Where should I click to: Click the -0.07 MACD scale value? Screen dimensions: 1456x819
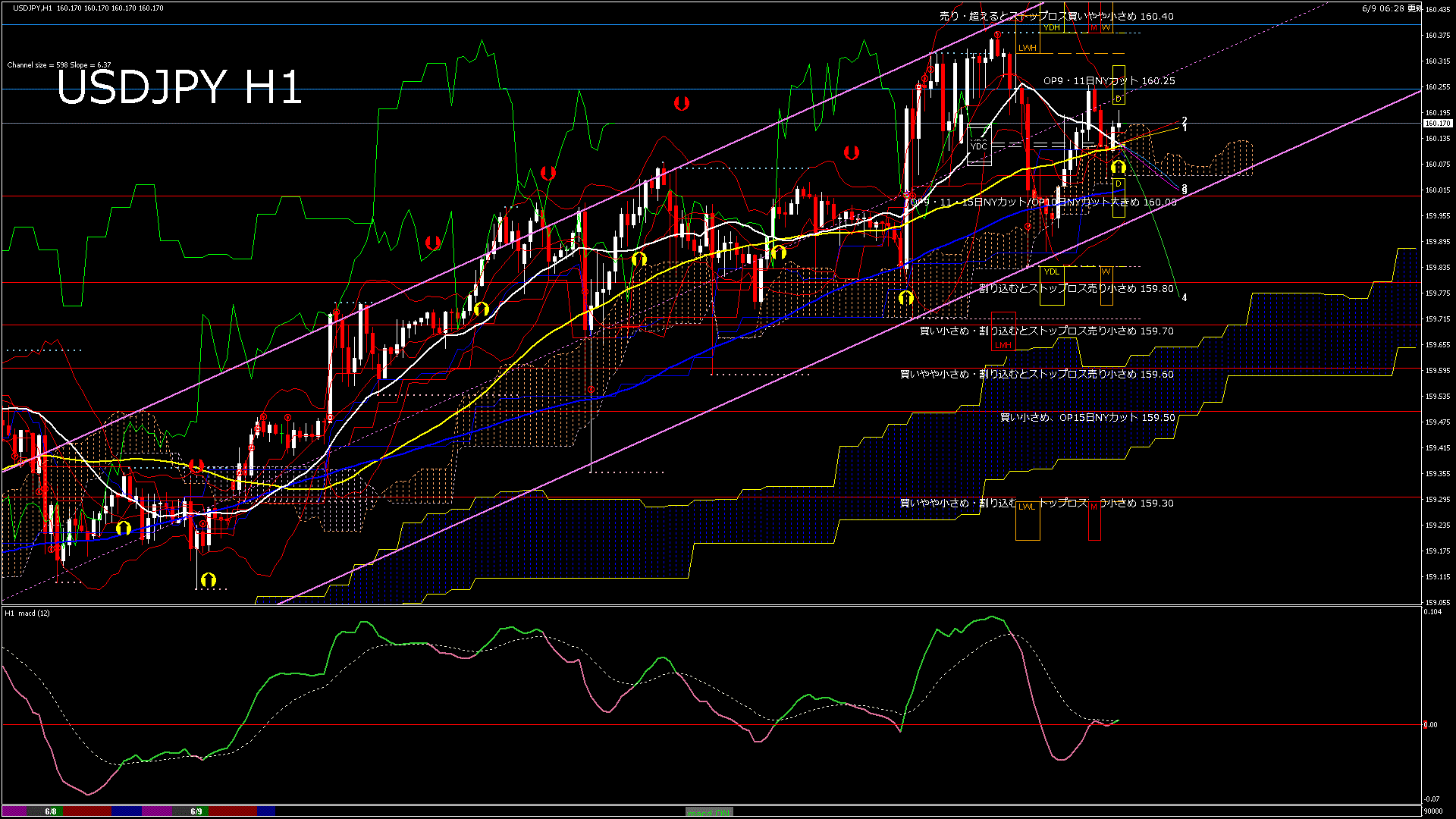1432,799
